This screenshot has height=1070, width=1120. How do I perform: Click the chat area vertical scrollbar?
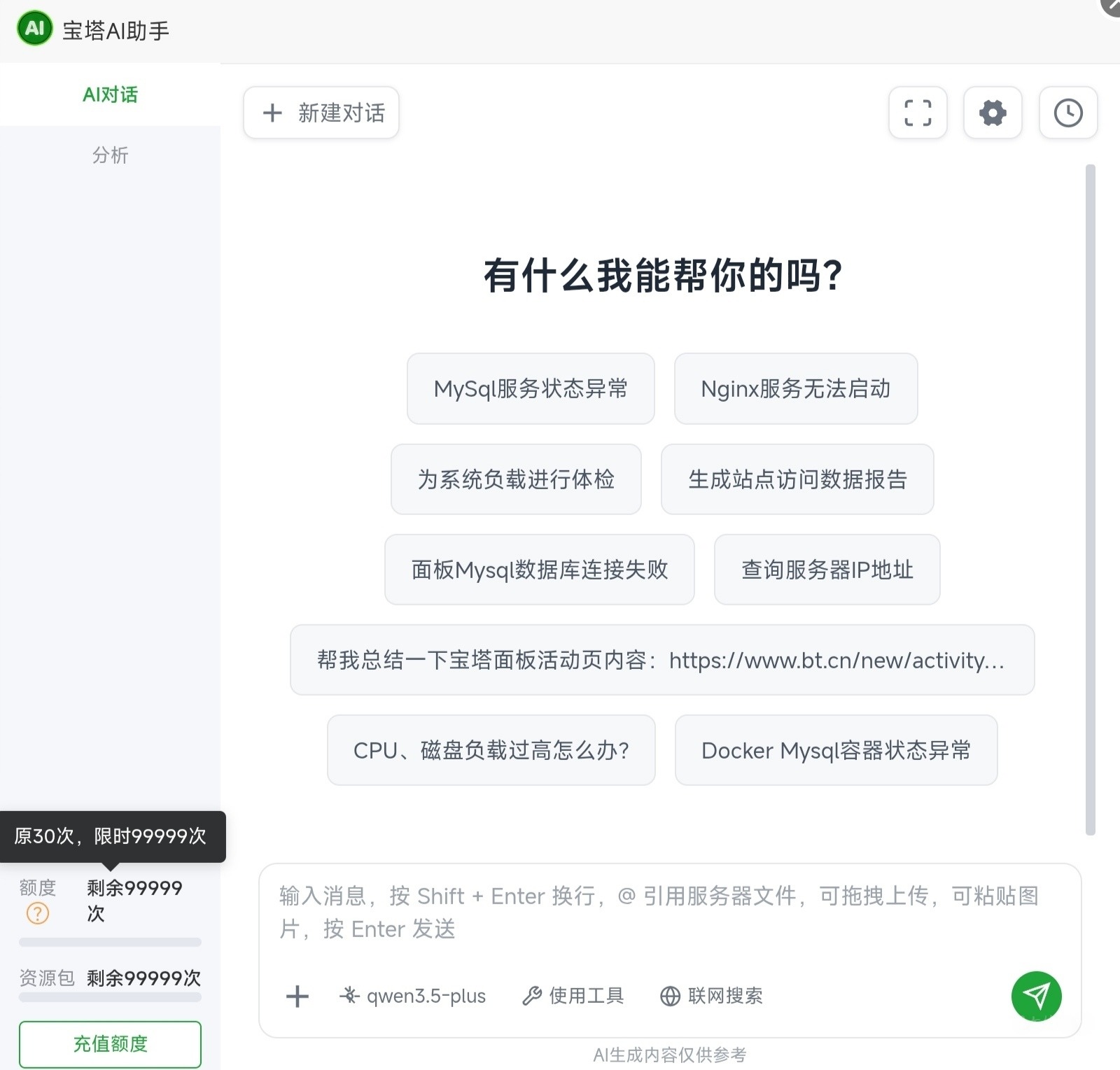(1090, 500)
